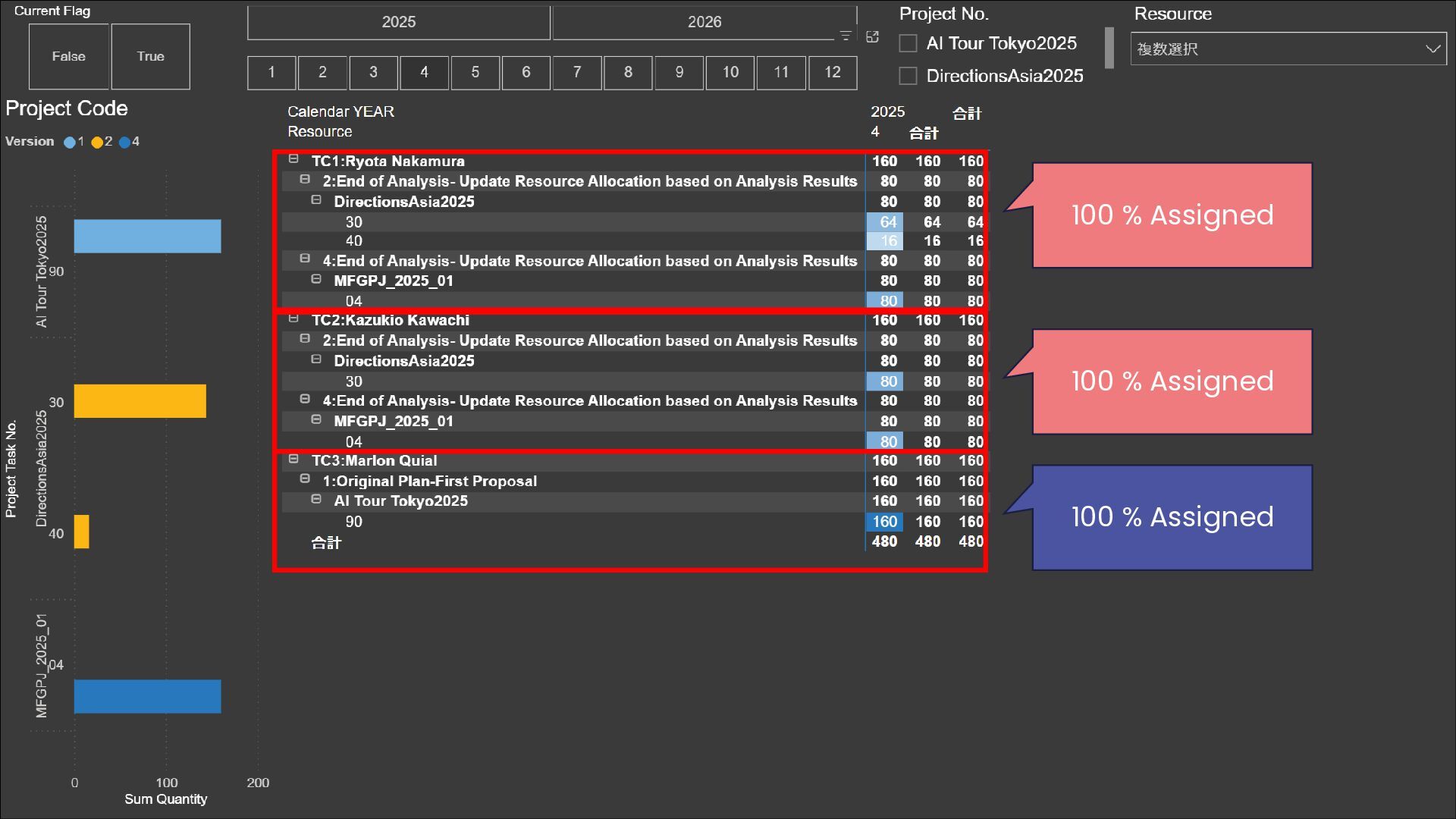
Task: Check the DirectionsAsia2025 project checkbox
Action: (x=908, y=76)
